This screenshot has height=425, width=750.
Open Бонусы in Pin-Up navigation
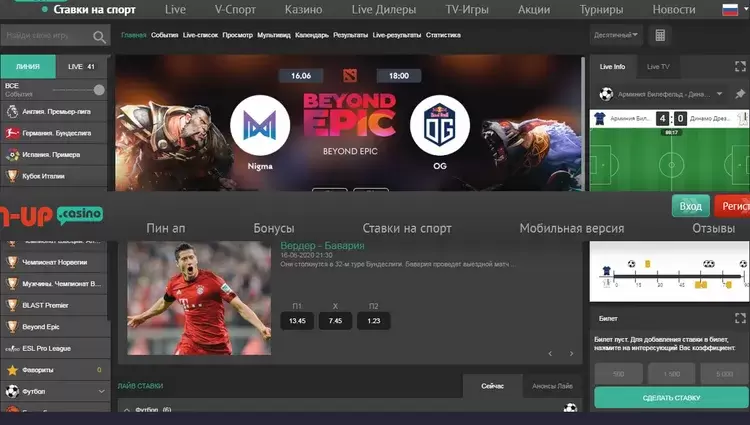274,229
